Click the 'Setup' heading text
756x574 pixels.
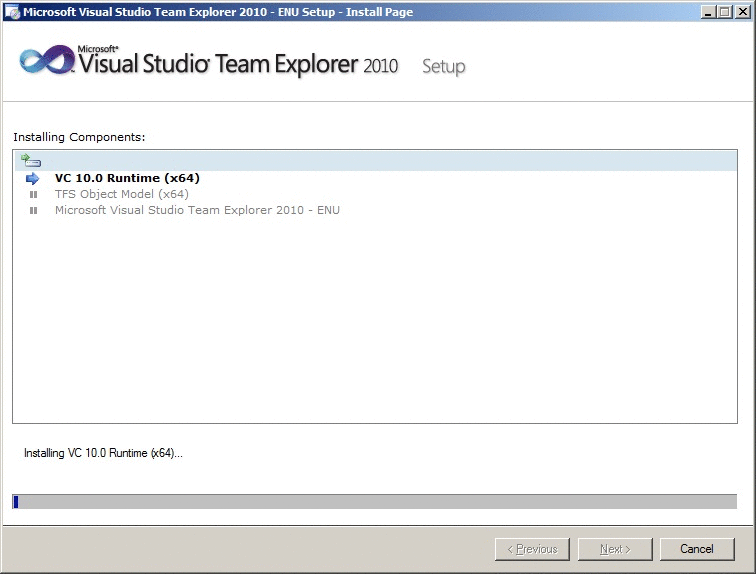[x=444, y=67]
